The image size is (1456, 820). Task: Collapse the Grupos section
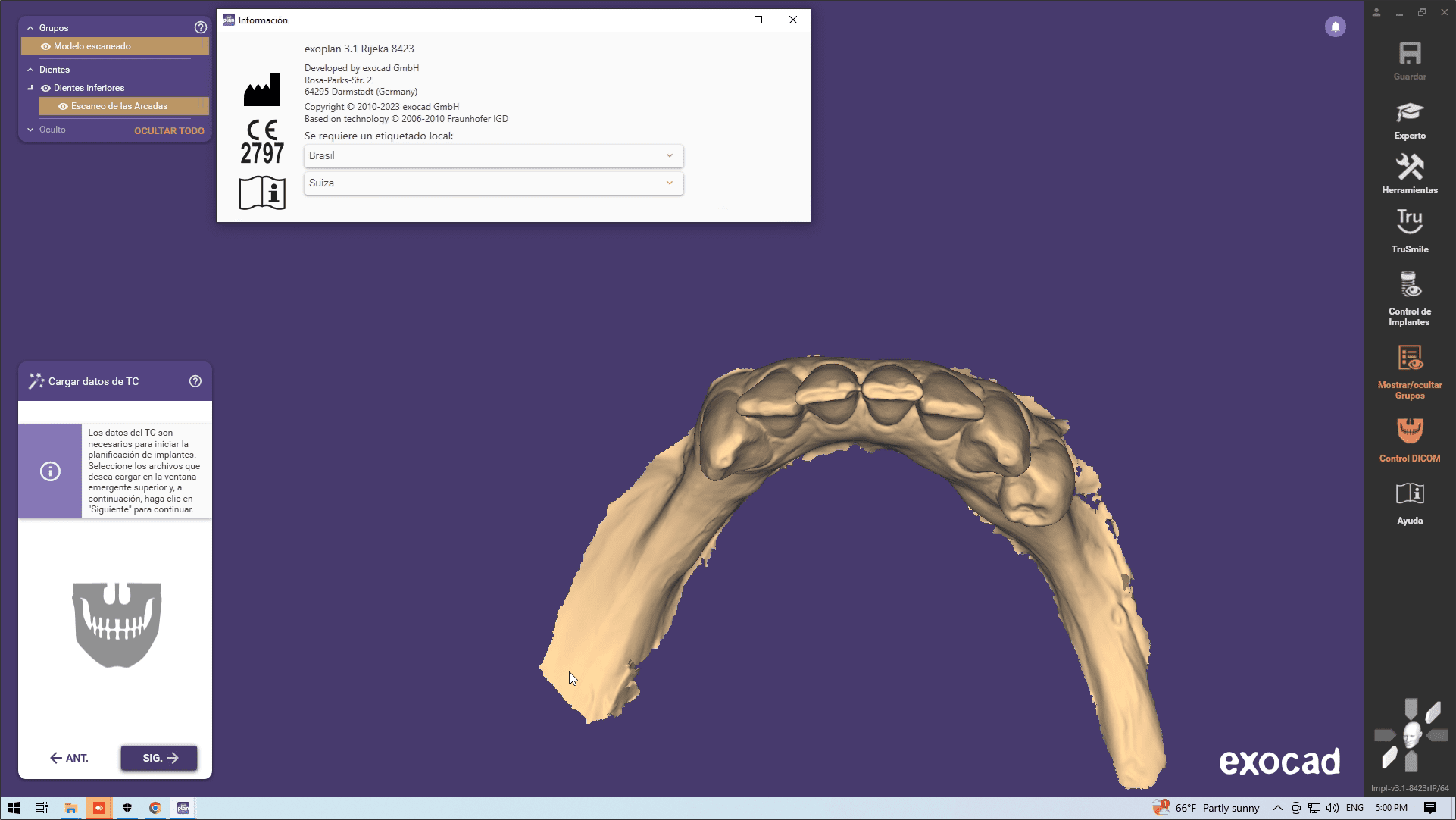(30, 28)
